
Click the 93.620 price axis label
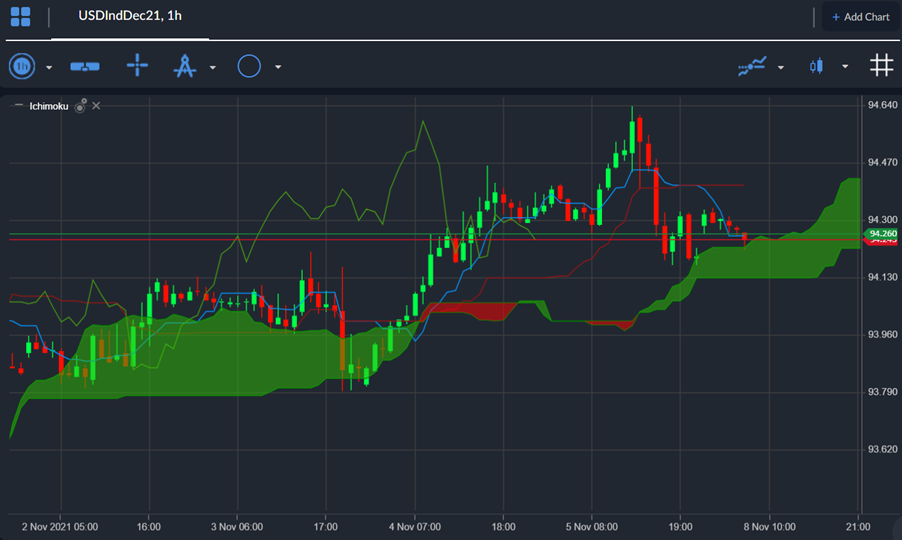click(882, 449)
